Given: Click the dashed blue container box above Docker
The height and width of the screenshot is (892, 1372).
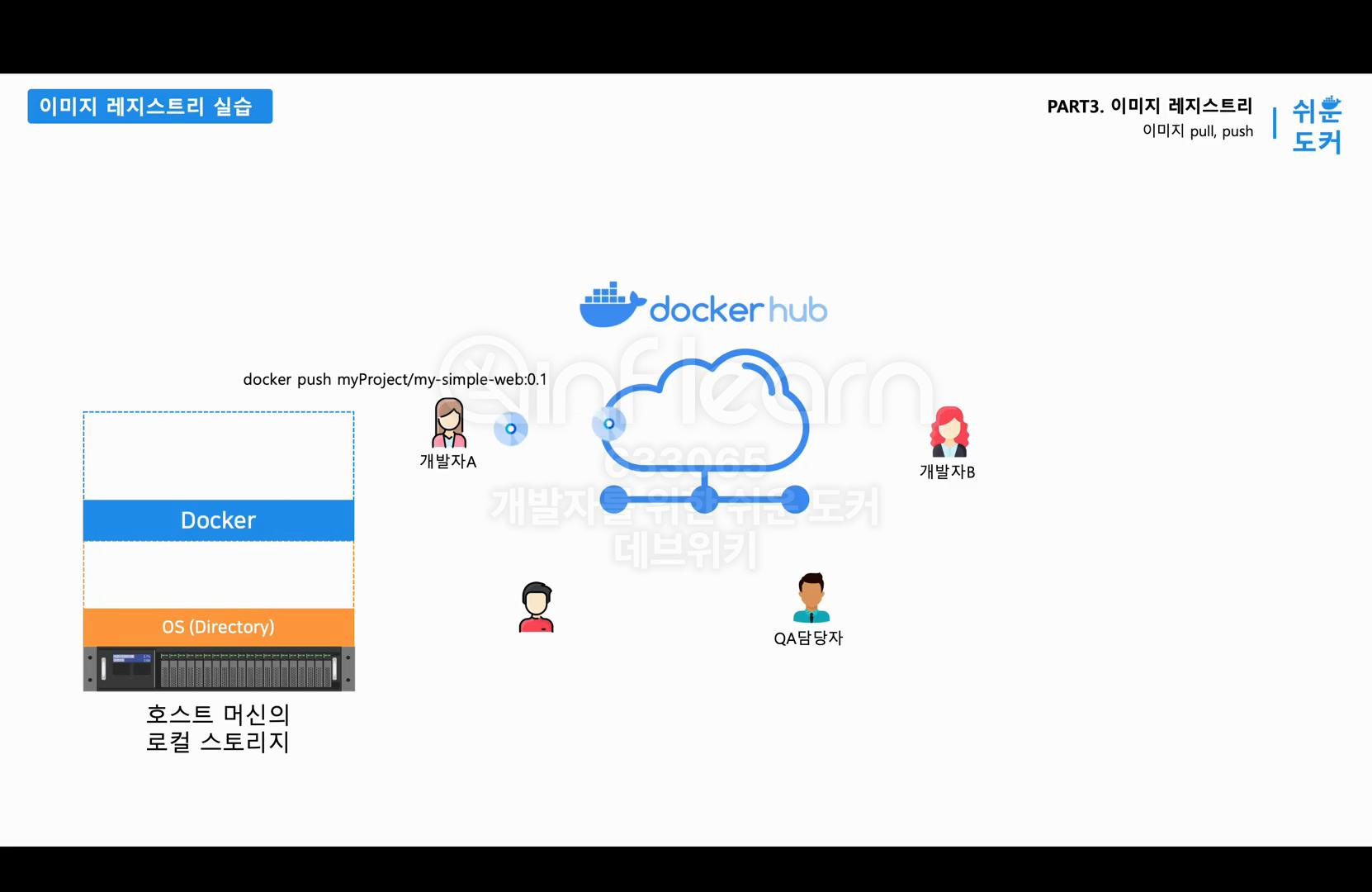Looking at the screenshot, I should pyautogui.click(x=219, y=456).
